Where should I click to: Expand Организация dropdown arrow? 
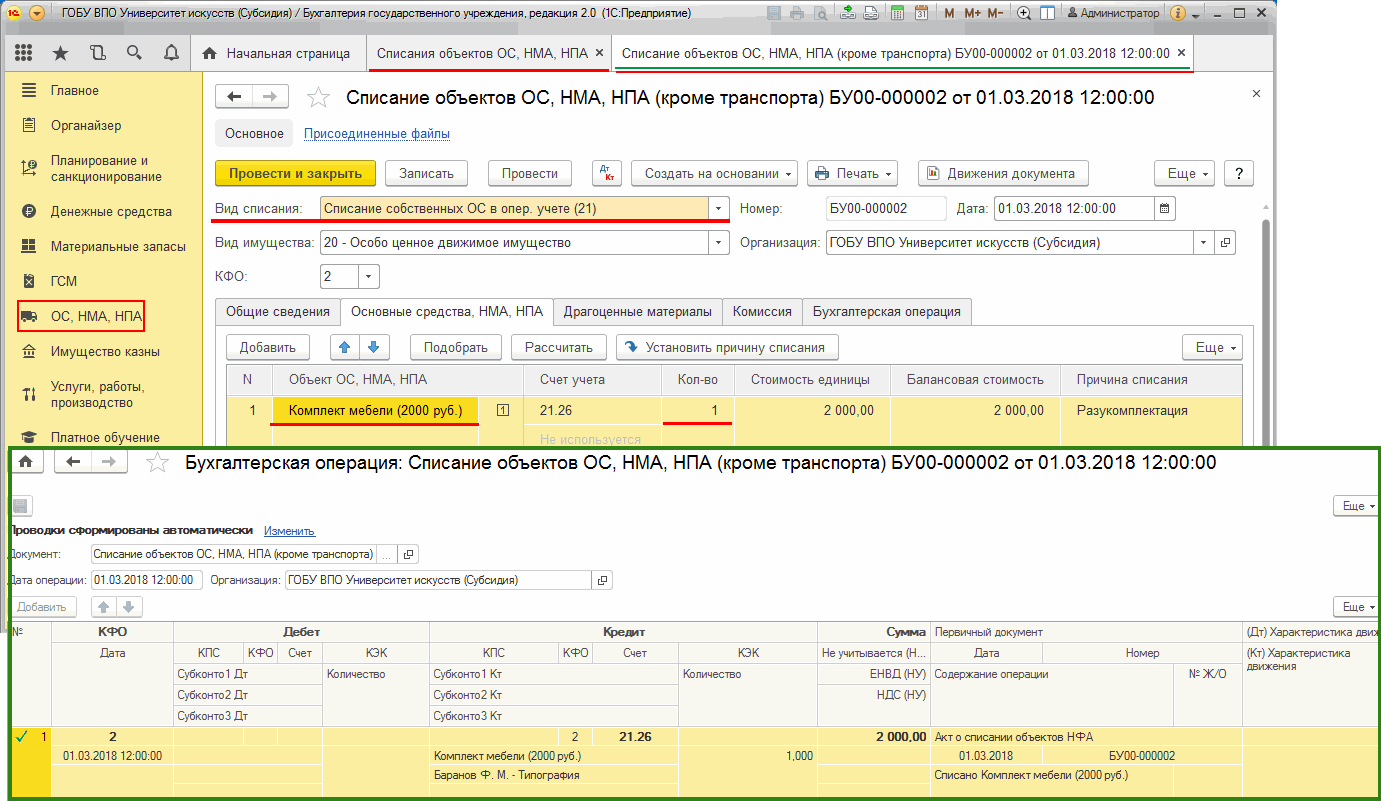point(1204,242)
